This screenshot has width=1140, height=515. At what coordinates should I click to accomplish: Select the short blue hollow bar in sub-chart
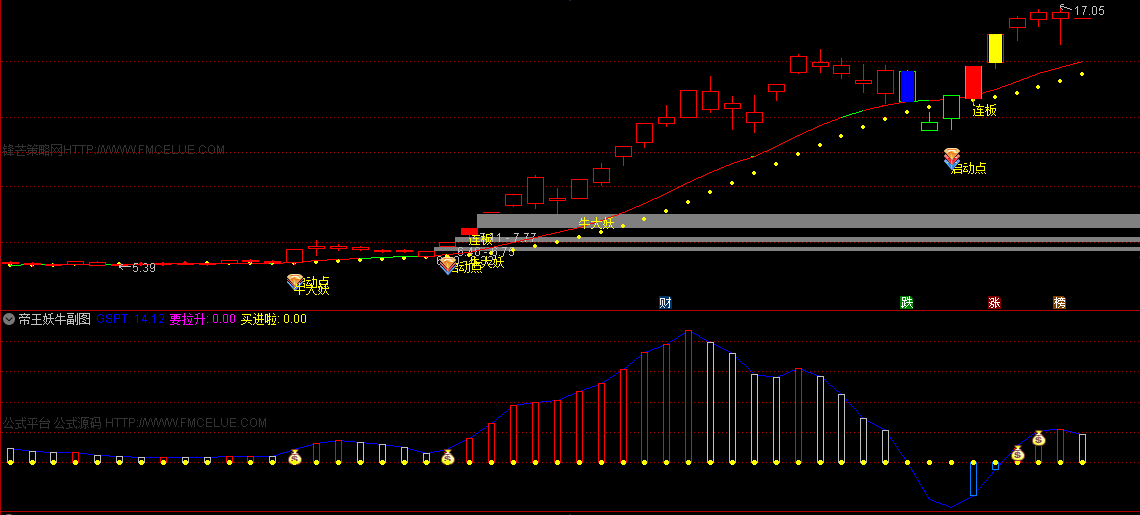coord(995,466)
